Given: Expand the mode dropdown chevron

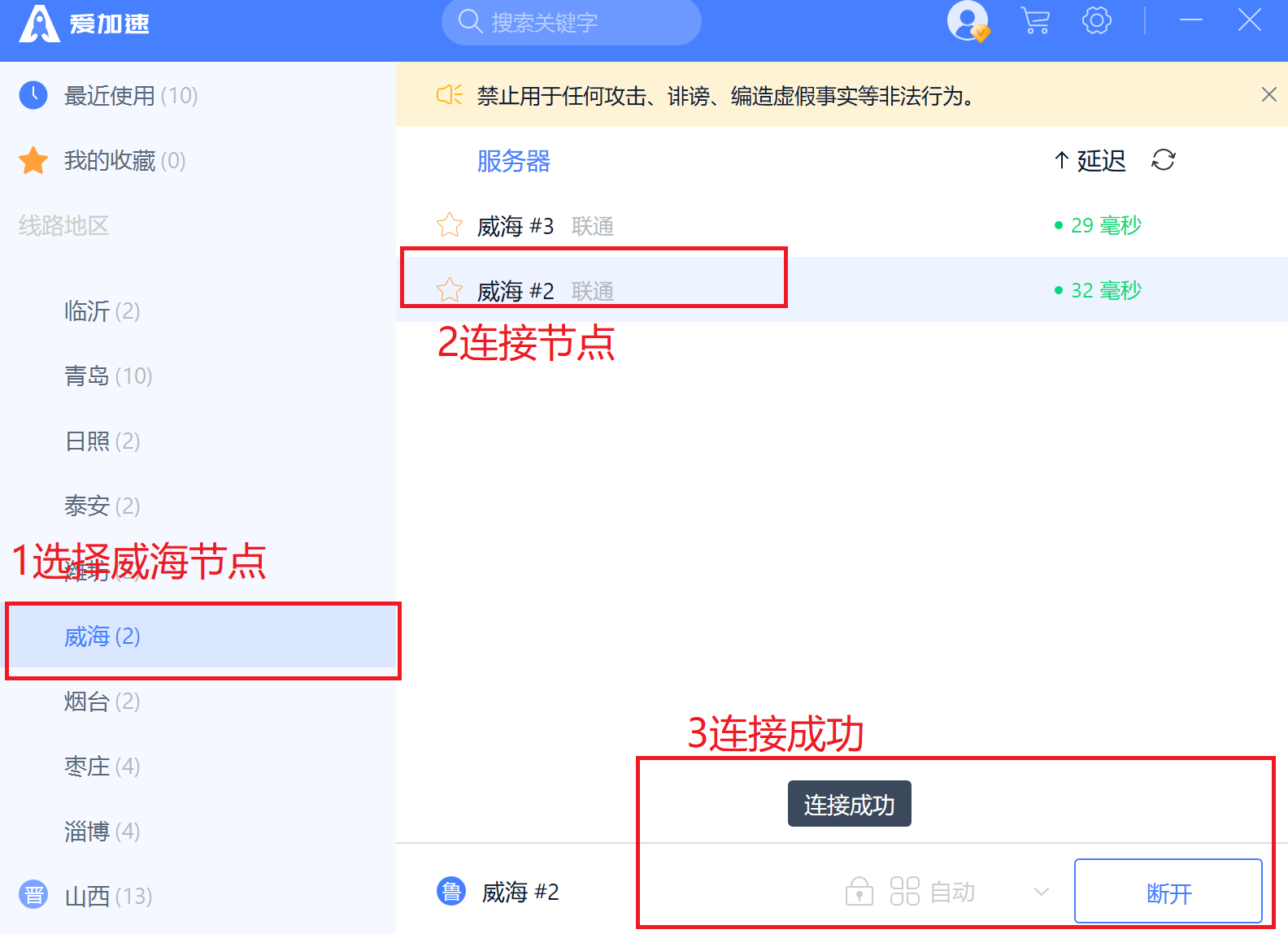Looking at the screenshot, I should [x=1042, y=892].
